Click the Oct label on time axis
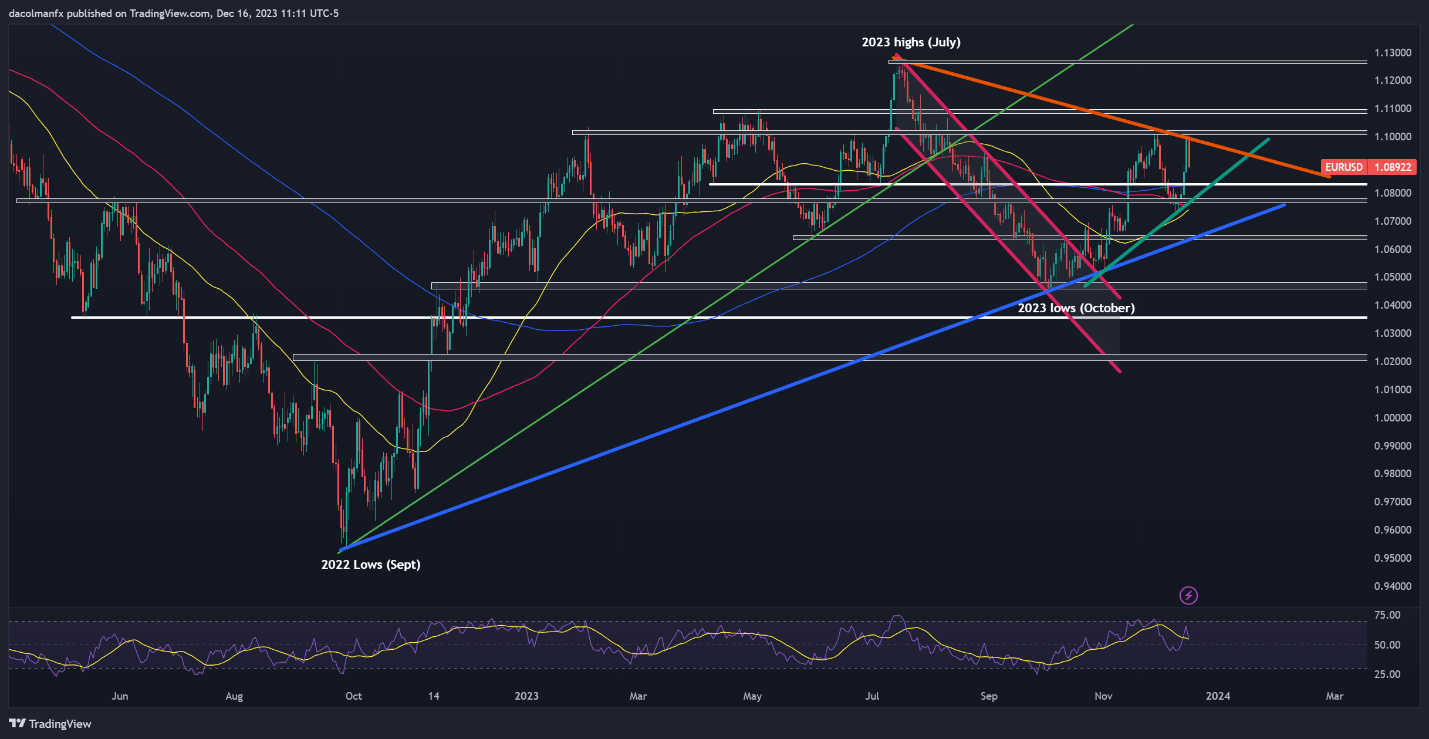Image resolution: width=1429 pixels, height=739 pixels. click(352, 695)
